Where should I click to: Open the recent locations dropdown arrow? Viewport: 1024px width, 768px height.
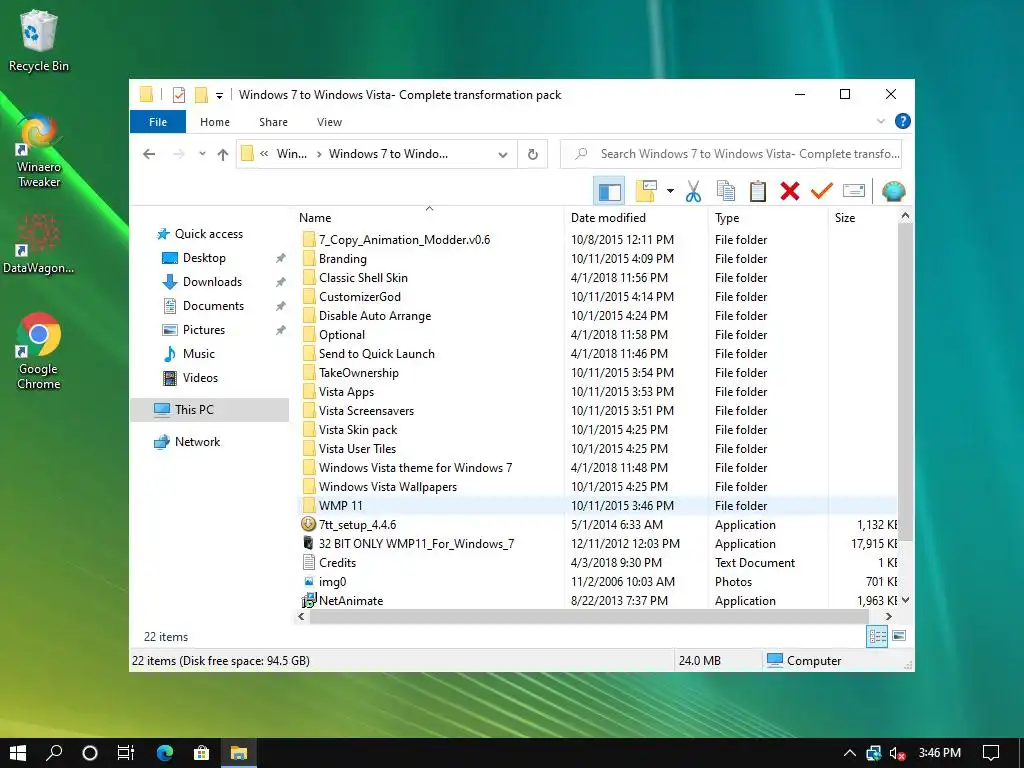[x=202, y=154]
